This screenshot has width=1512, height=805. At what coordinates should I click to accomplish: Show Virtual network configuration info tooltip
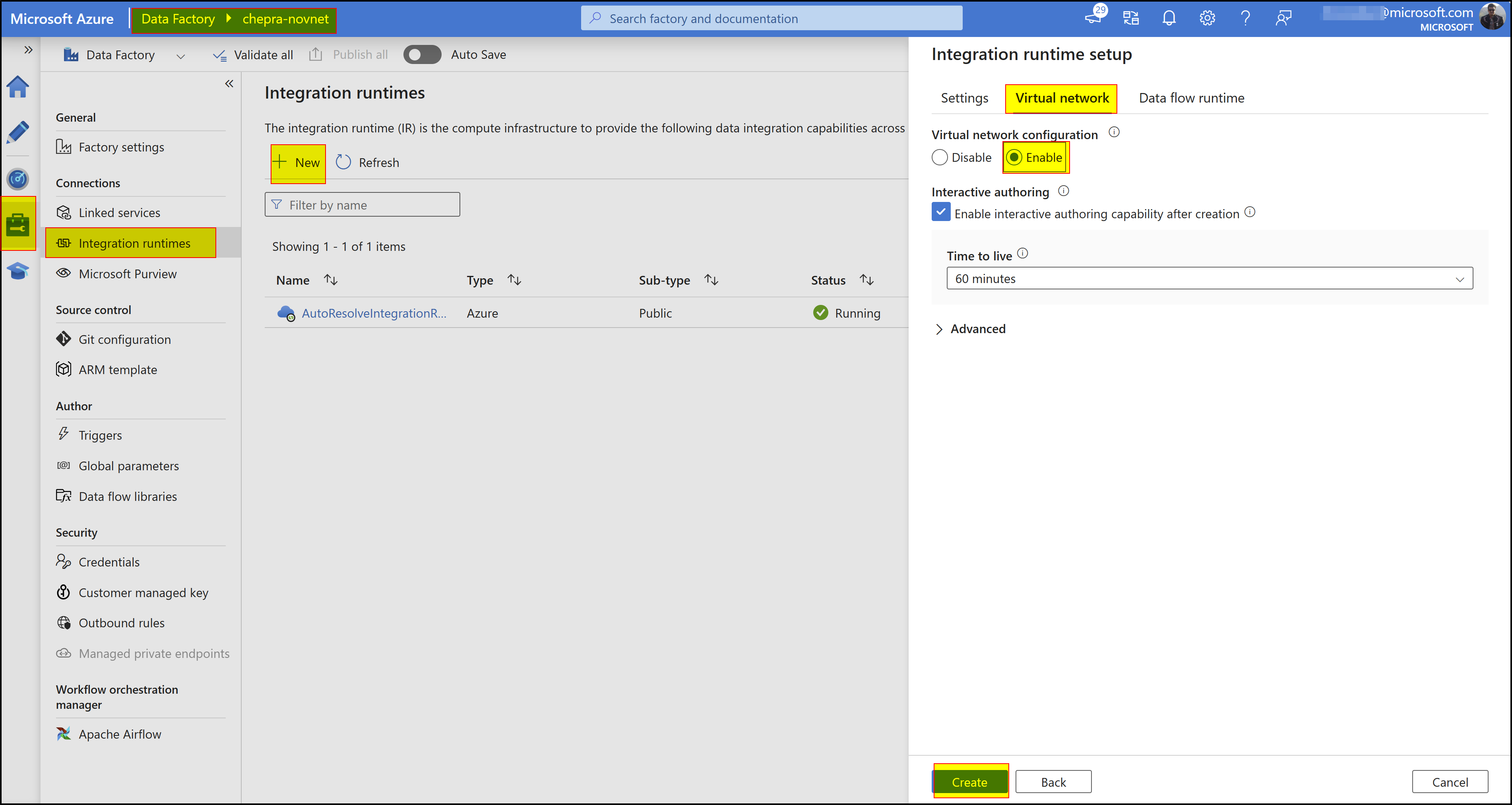[1113, 132]
